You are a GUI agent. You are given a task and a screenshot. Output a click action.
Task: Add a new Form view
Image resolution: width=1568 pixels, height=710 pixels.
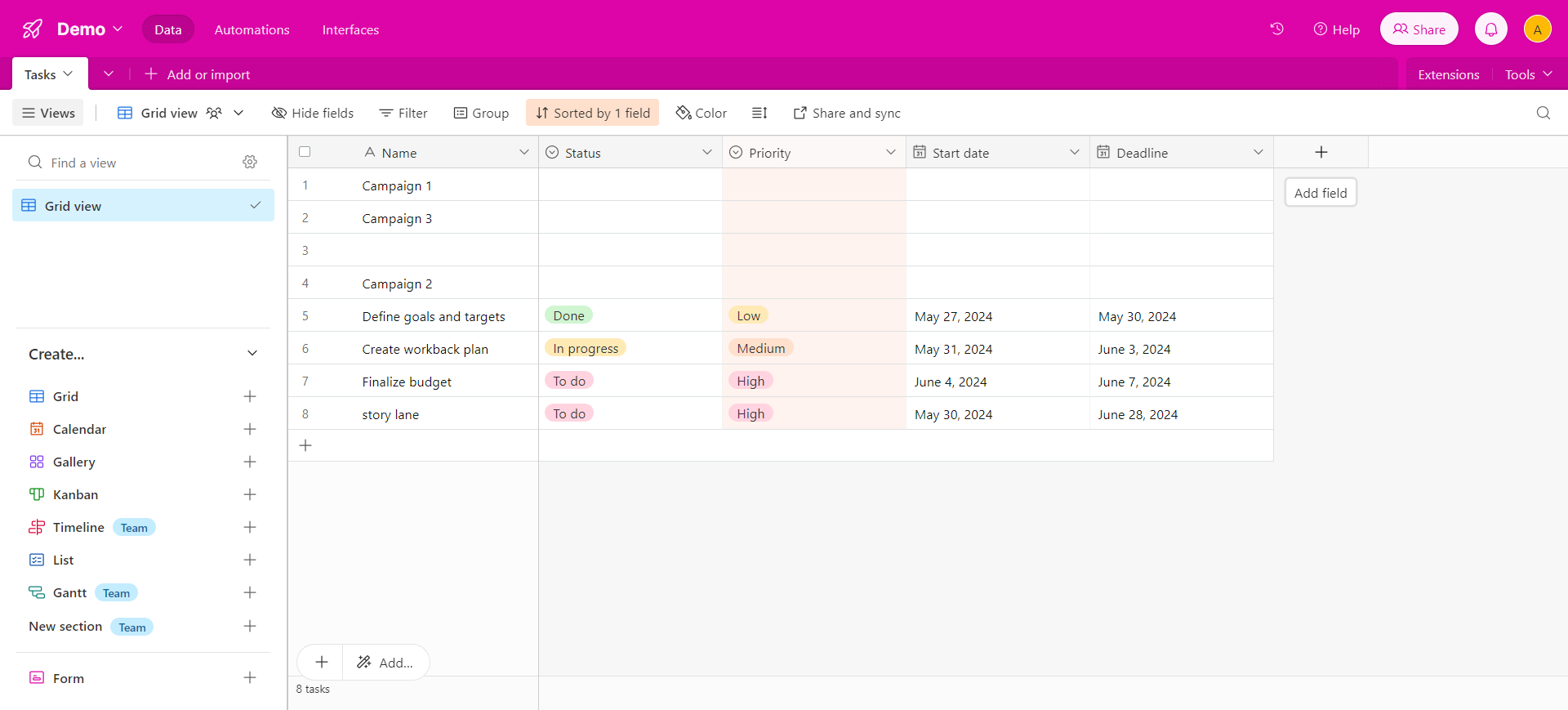coord(250,677)
